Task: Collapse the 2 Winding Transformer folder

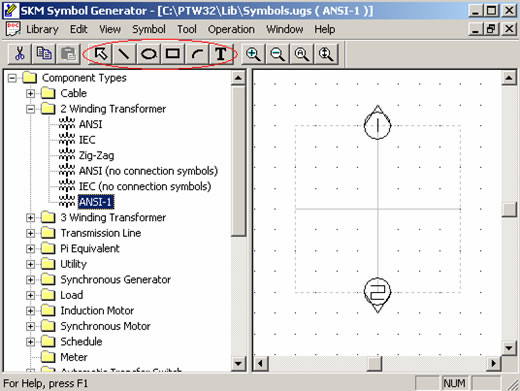Action: (30, 109)
